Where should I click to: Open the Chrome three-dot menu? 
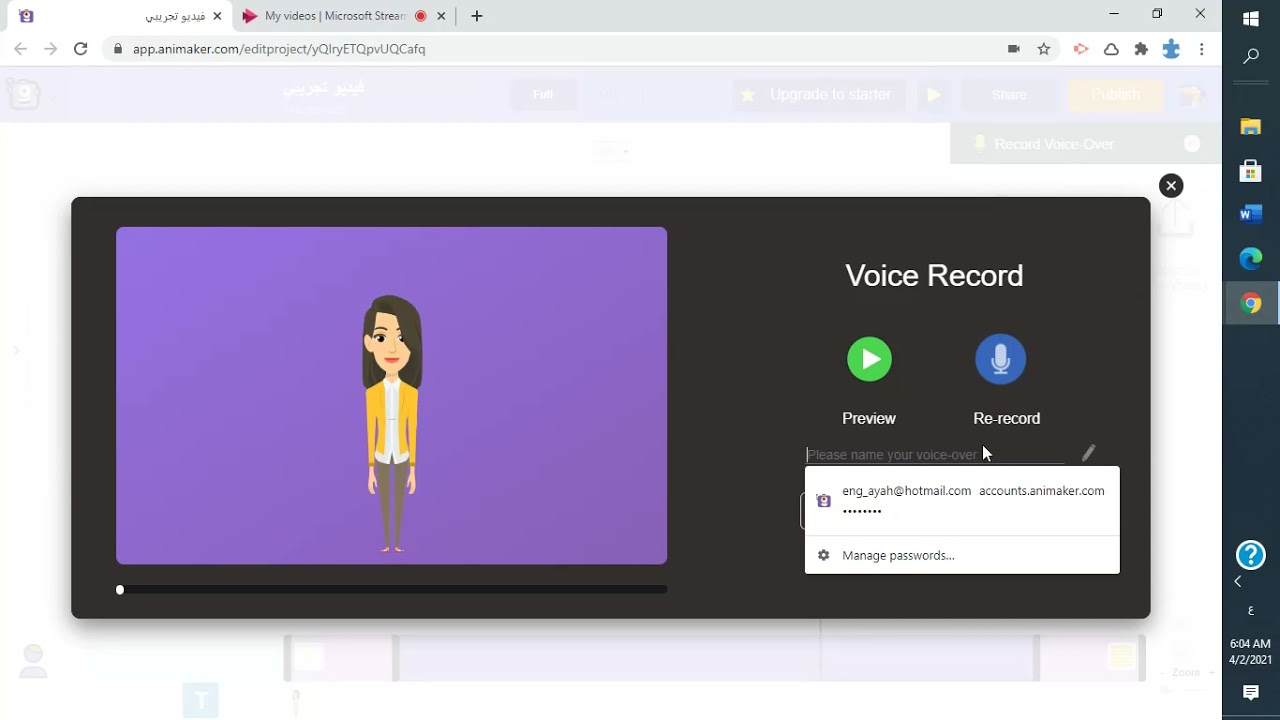1202,49
